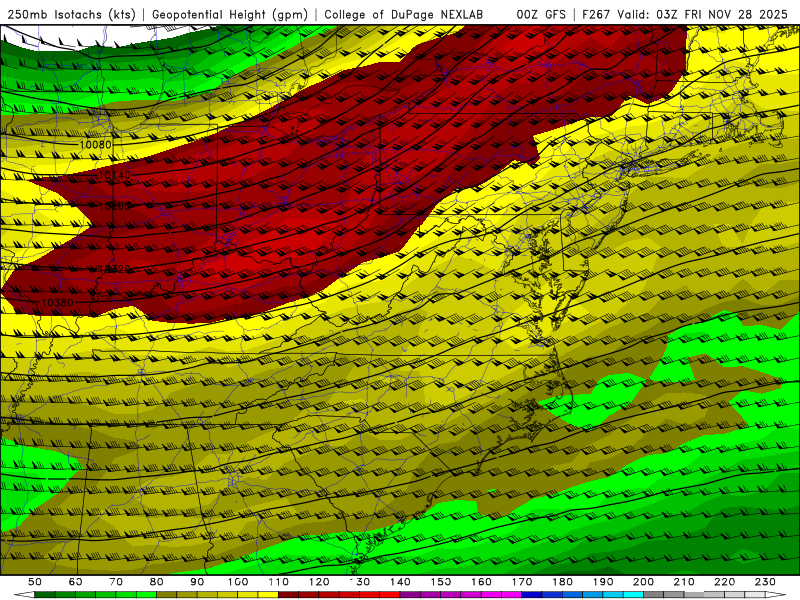Click the 'Valid: 03Z FRI NOV 28 2025' text
This screenshot has width=800, height=600.
coord(702,14)
